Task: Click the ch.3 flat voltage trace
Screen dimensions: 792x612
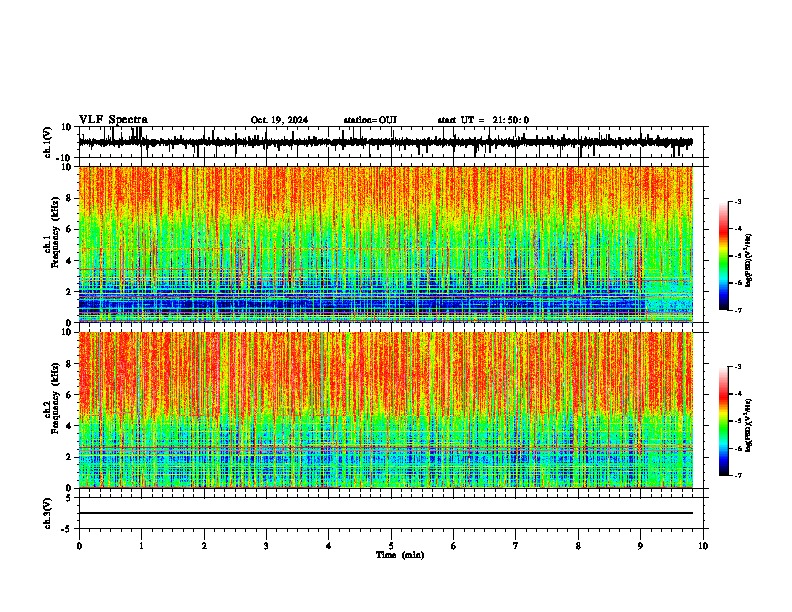Action: pos(386,513)
